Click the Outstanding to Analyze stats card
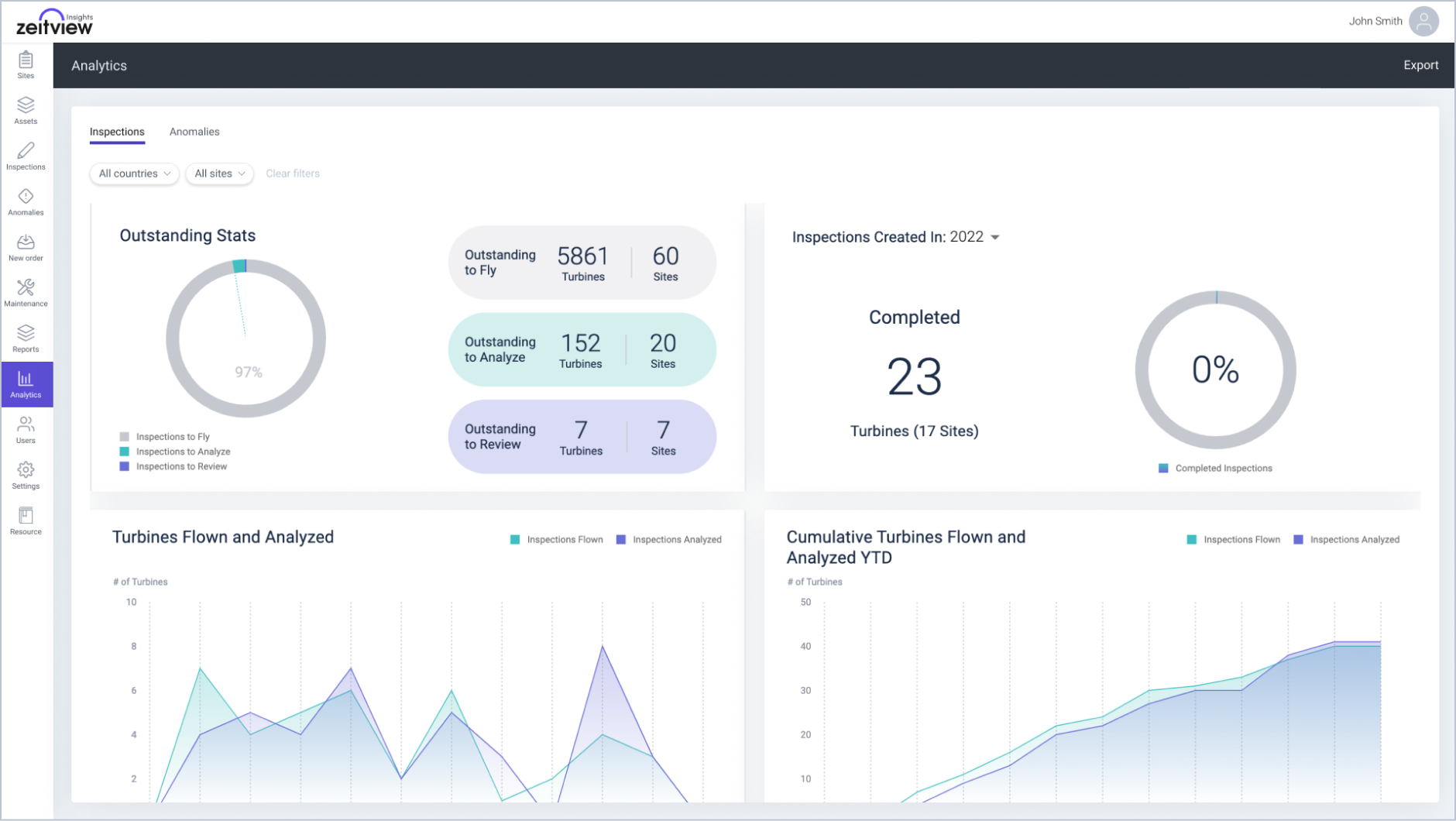 click(582, 349)
